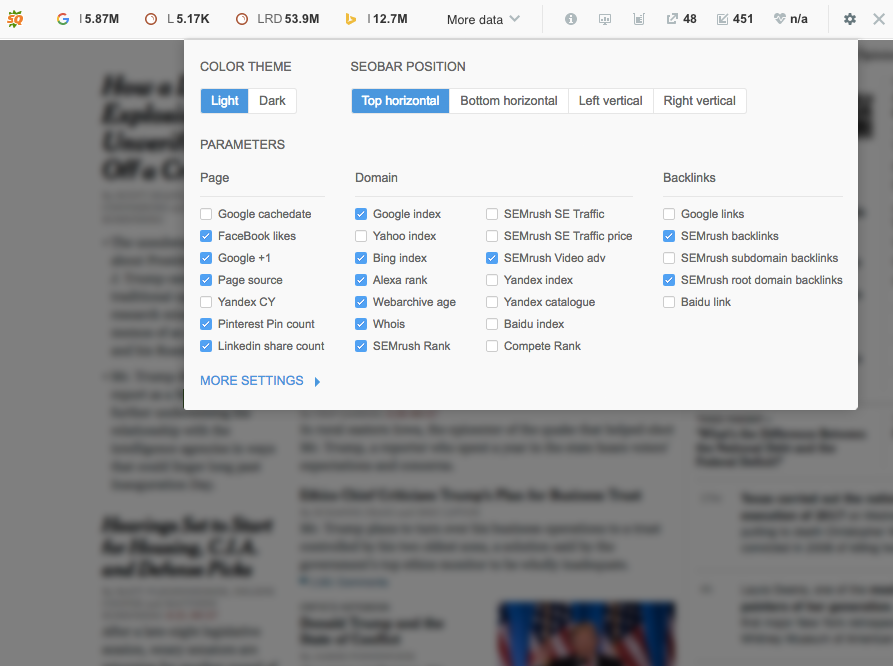893x666 pixels.
Task: Uncheck Webarchive age checkbox
Action: [x=361, y=302]
